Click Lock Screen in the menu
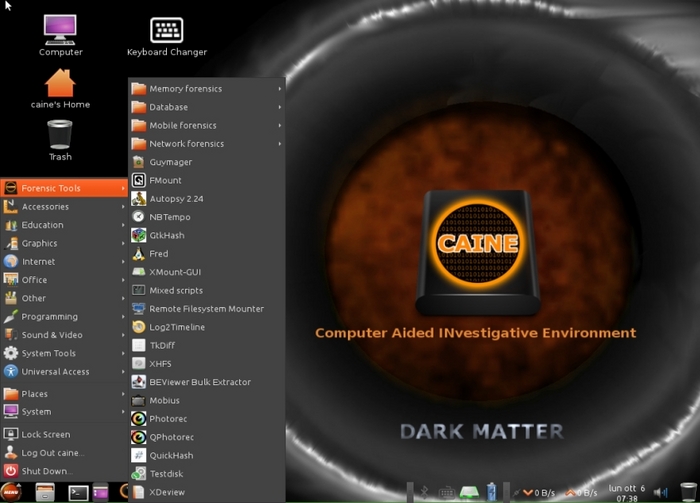The image size is (700, 503). [45, 435]
